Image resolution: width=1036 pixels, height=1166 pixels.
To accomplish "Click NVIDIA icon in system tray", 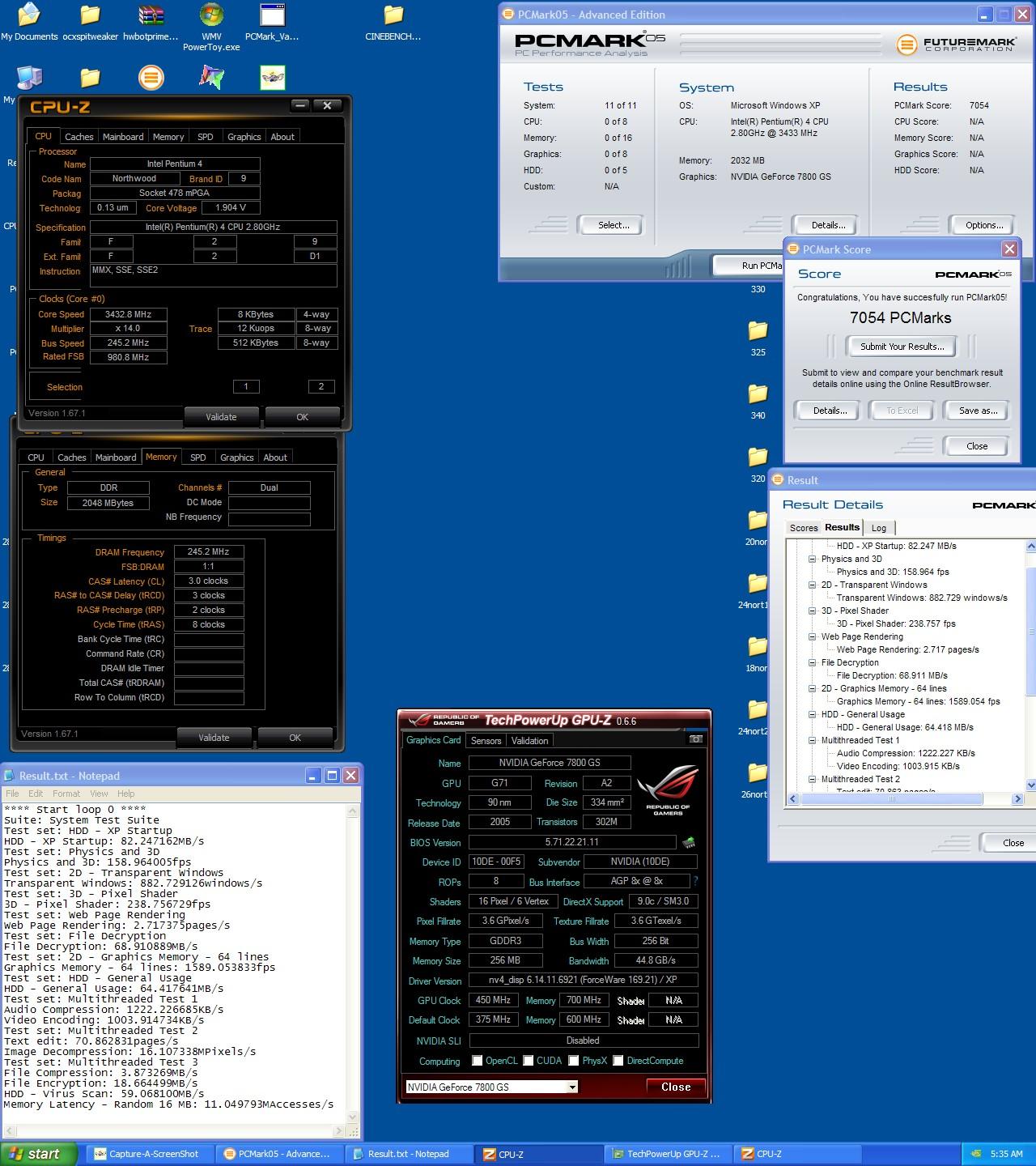I will point(977,1154).
